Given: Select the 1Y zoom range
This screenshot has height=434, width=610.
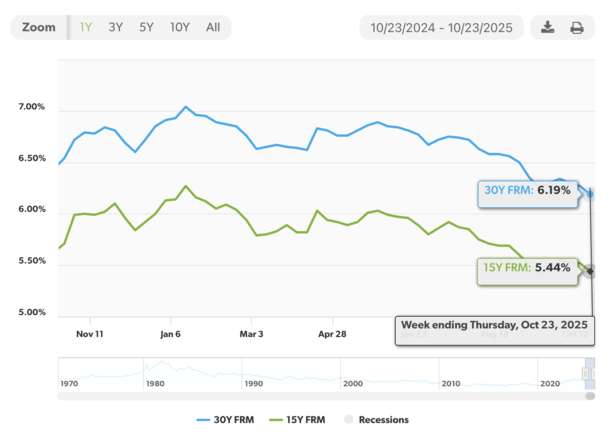Looking at the screenshot, I should point(88,27).
